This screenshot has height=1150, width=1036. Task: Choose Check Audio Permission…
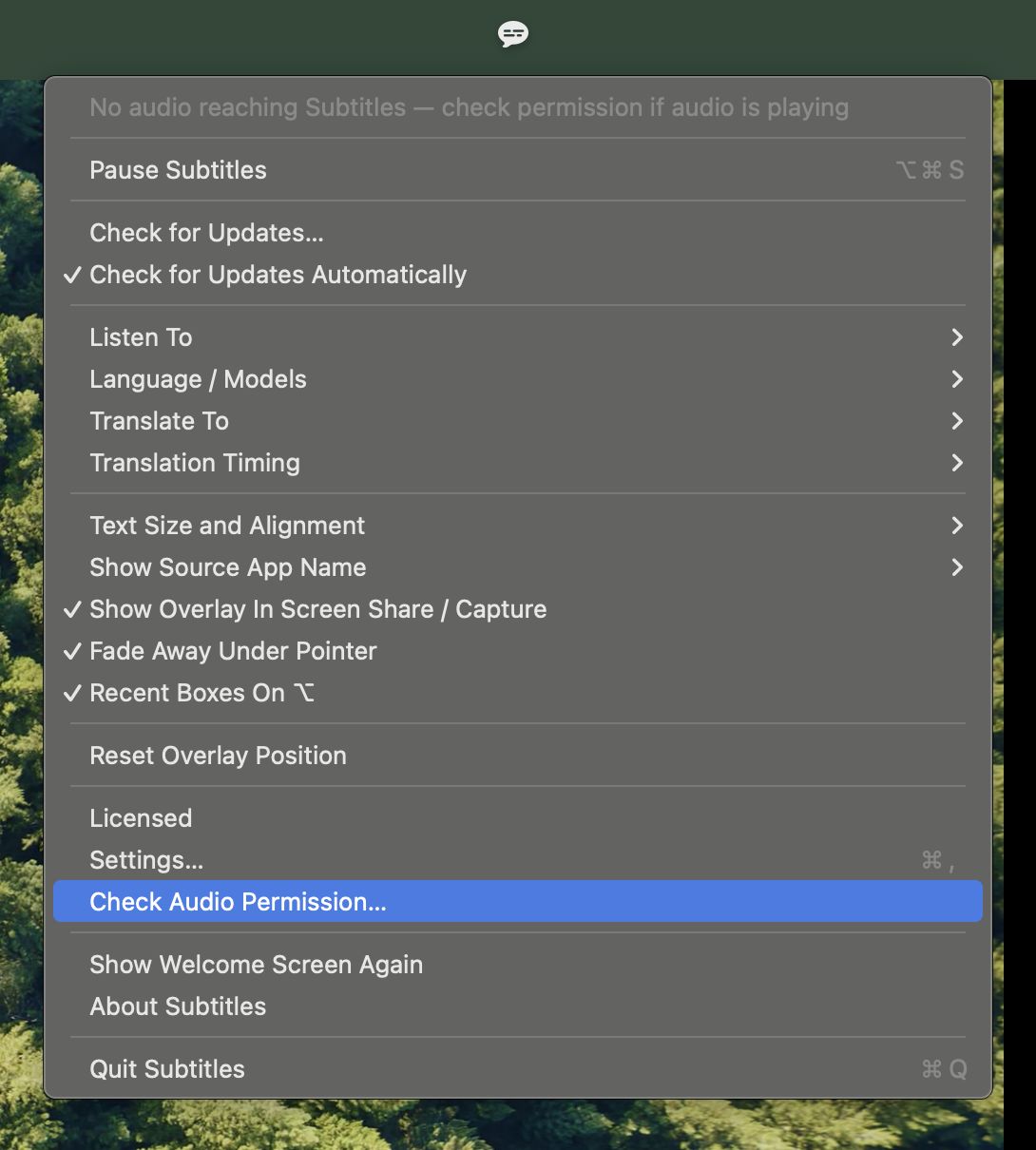pos(518,901)
